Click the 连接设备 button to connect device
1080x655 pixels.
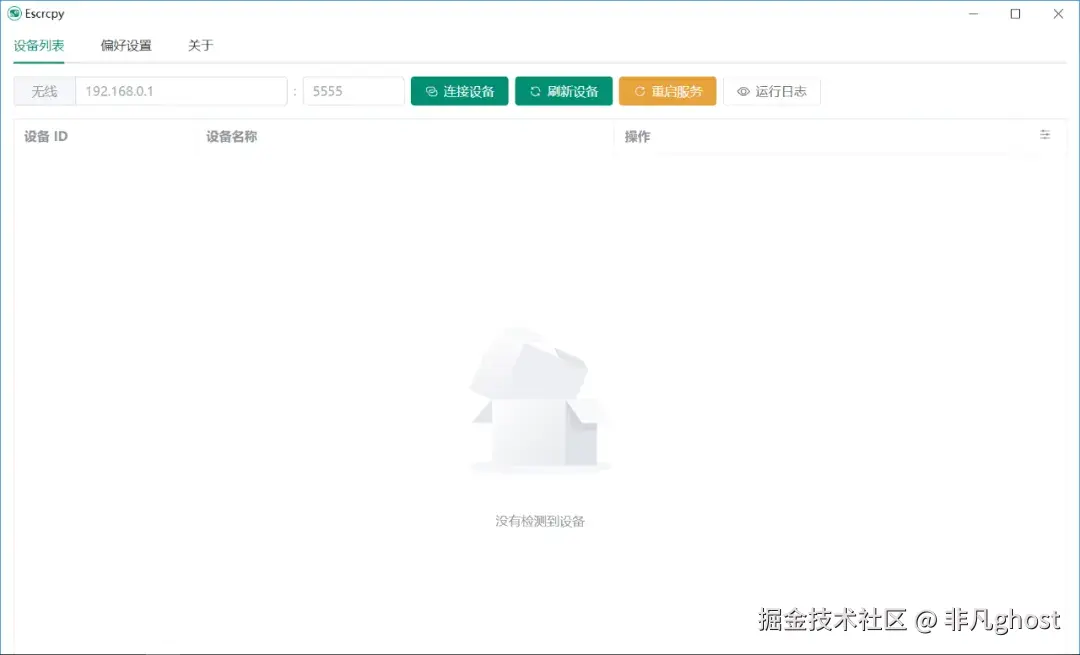point(459,91)
